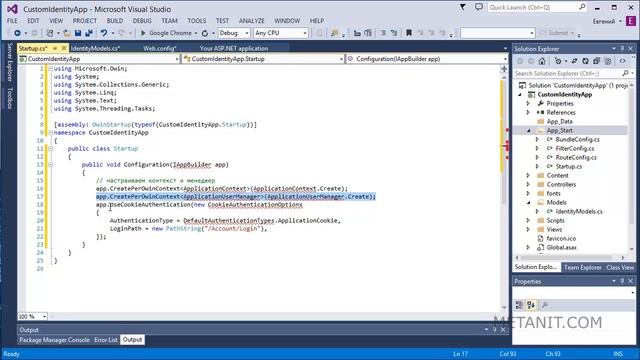Collapse the Startup class code region
640x360 pixels.
coord(51,149)
